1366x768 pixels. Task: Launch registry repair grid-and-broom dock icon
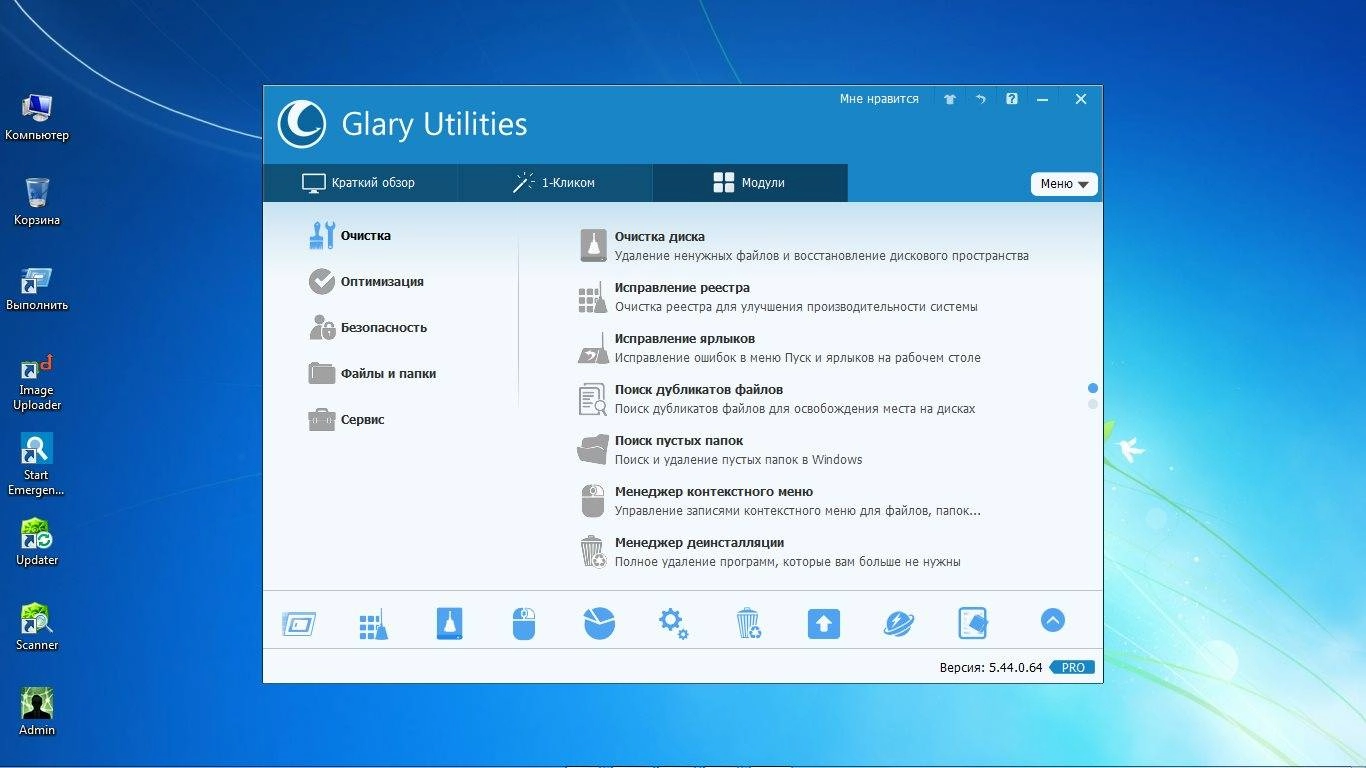[373, 624]
